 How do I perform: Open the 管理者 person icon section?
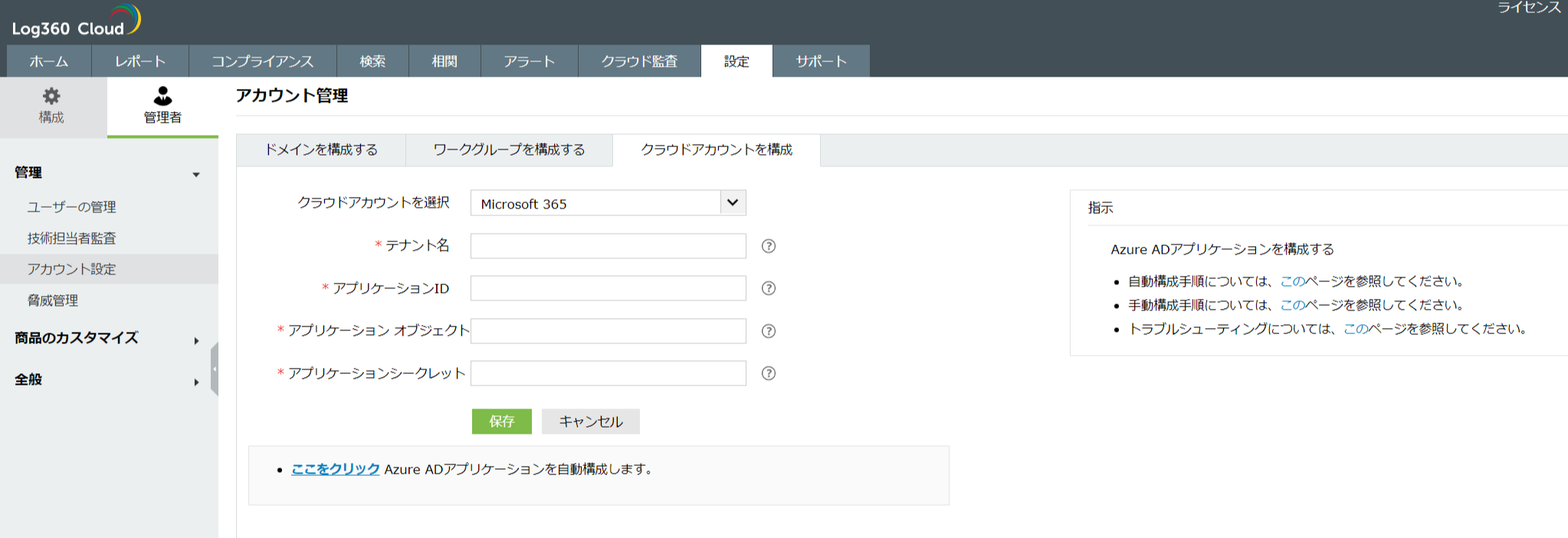[162, 107]
